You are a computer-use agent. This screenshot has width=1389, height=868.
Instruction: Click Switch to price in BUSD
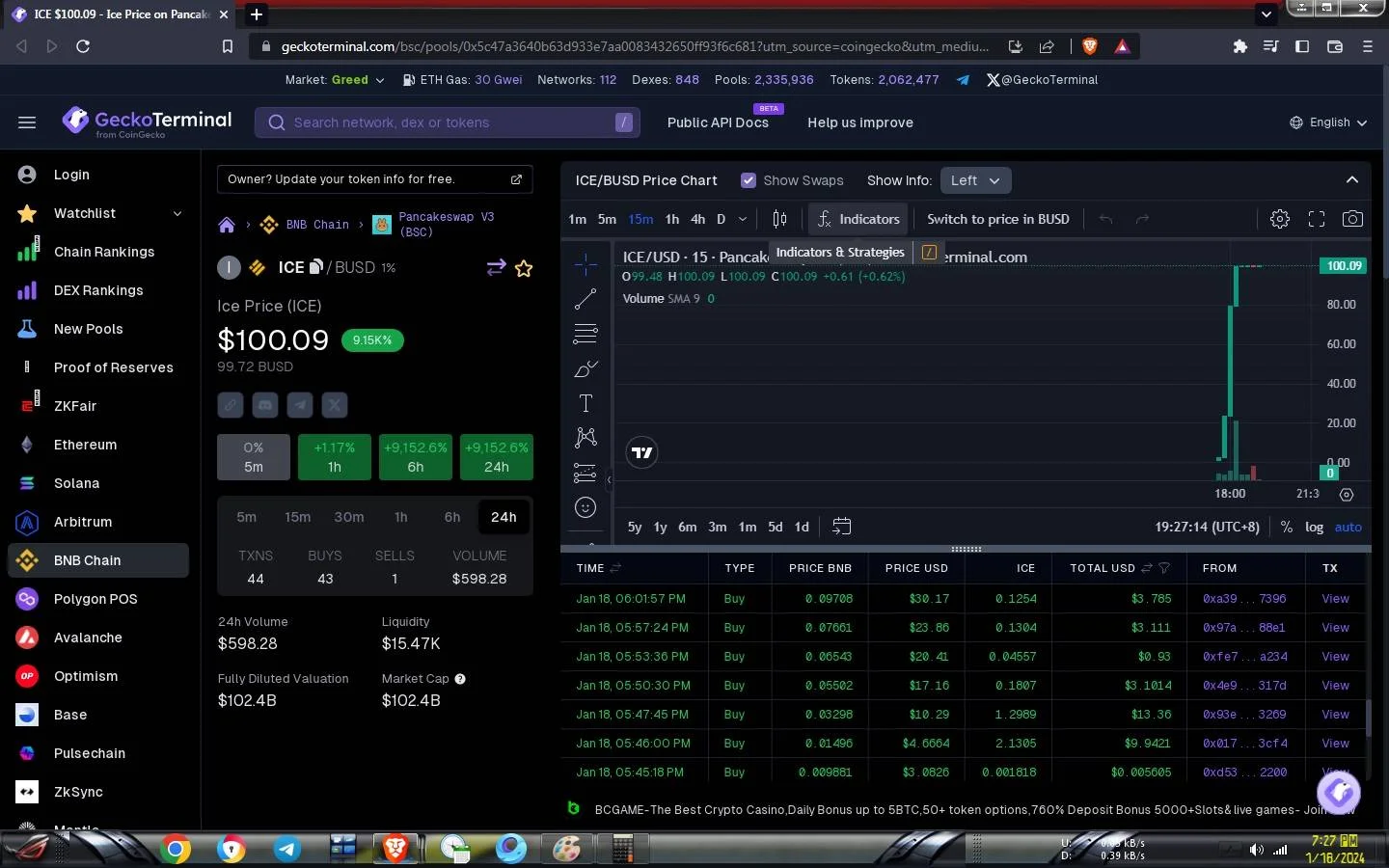coord(998,219)
